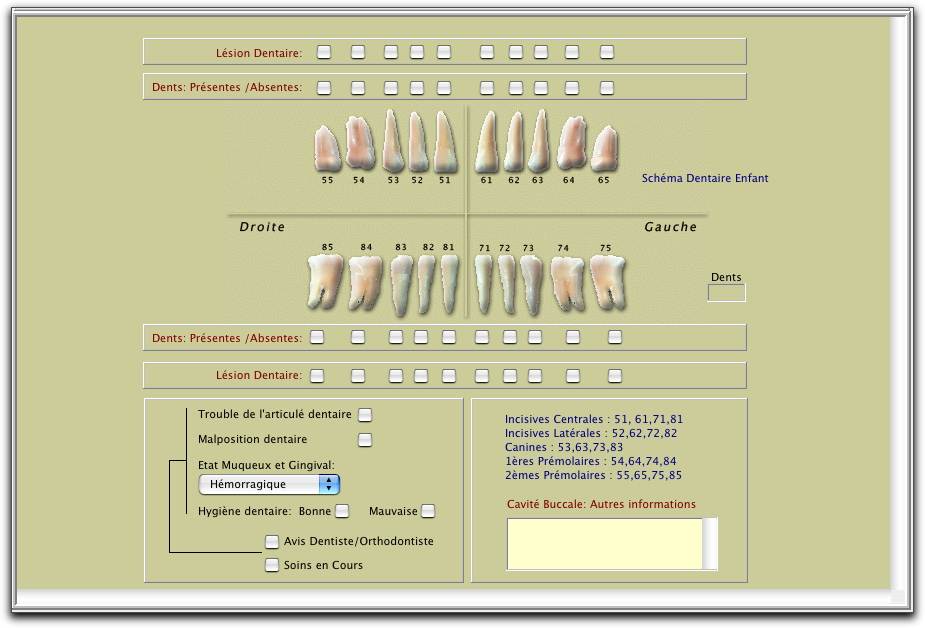Viewport: 925px width, 628px height.
Task: Select tooth 82 image
Action: click(427, 285)
